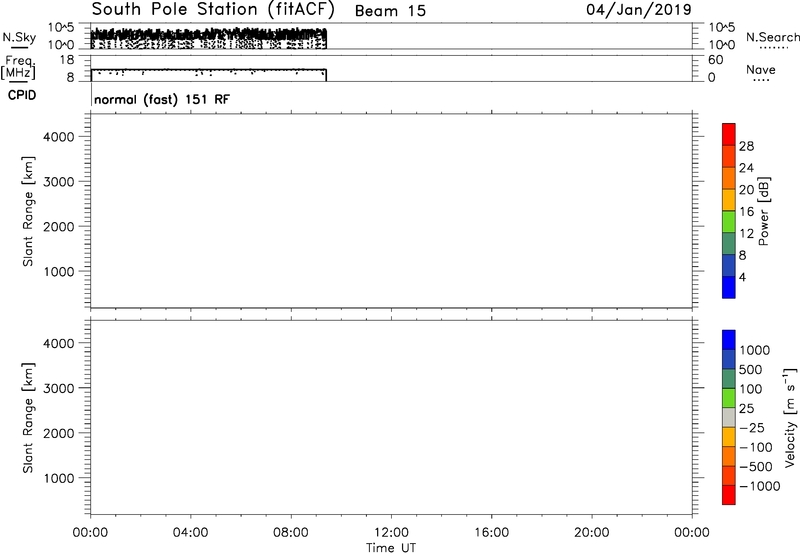The height and width of the screenshot is (554, 800).
Task: Select the '04:00' time label
Action: [190, 533]
